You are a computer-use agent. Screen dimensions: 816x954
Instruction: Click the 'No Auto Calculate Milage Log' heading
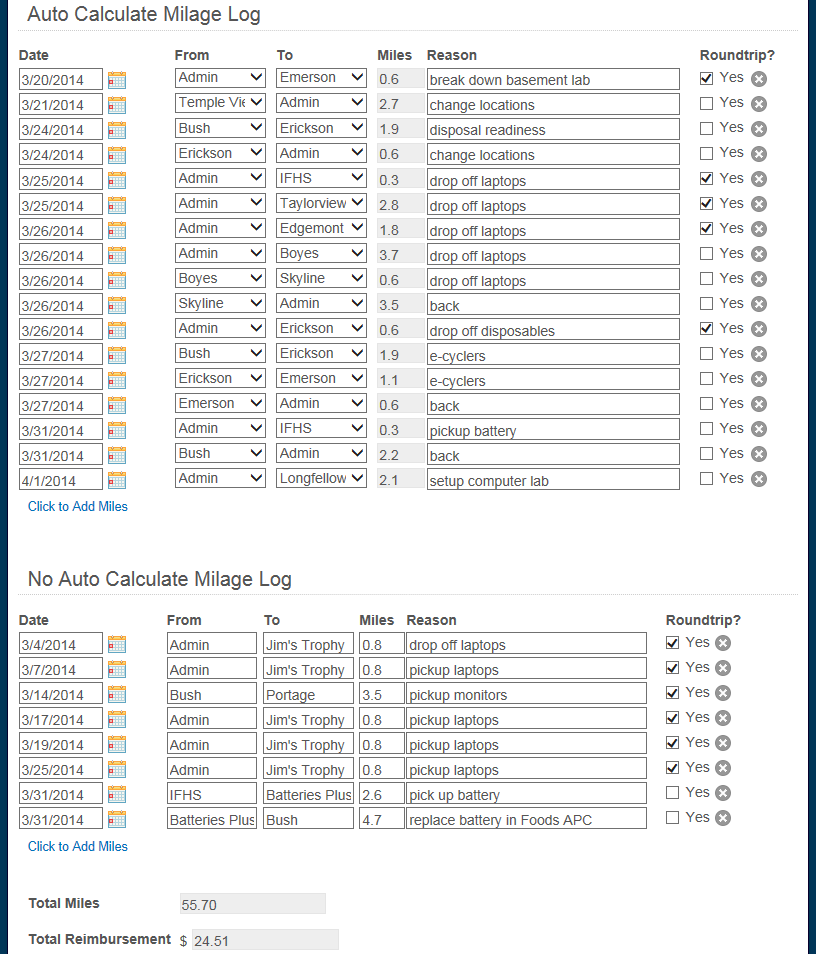[x=160, y=579]
